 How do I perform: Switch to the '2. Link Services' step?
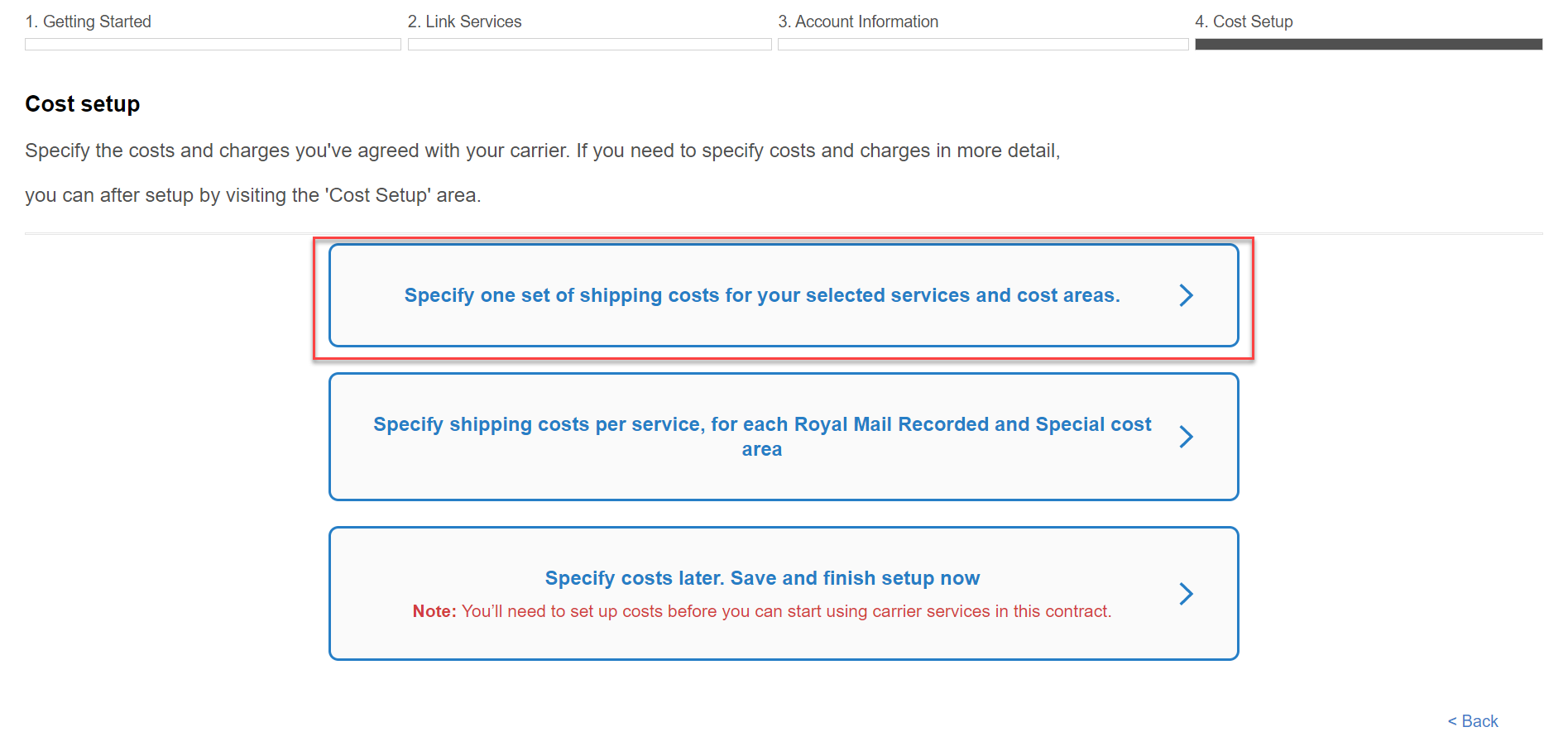point(464,22)
